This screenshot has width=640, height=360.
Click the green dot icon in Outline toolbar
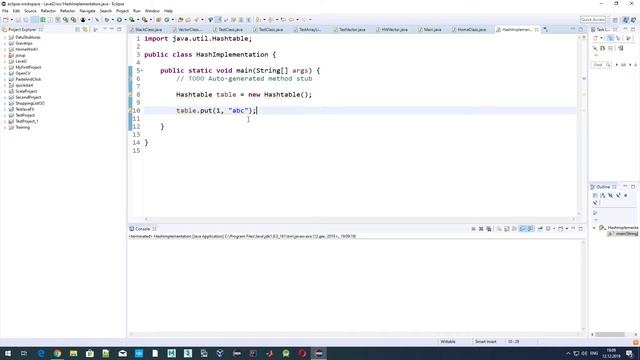(x=626, y=196)
